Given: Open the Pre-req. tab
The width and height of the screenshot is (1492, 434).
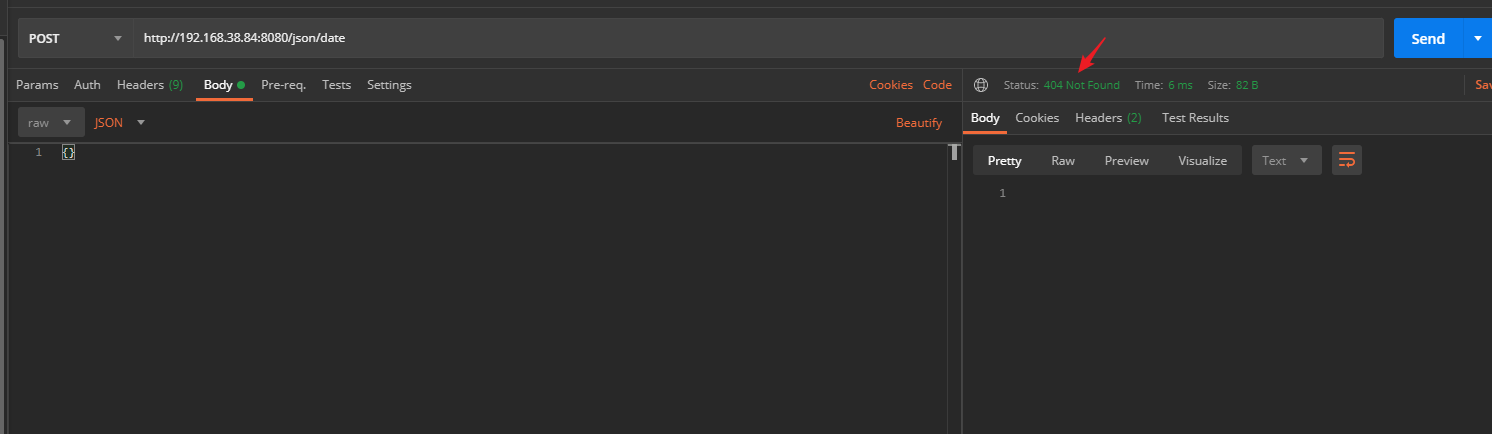Looking at the screenshot, I should (283, 85).
